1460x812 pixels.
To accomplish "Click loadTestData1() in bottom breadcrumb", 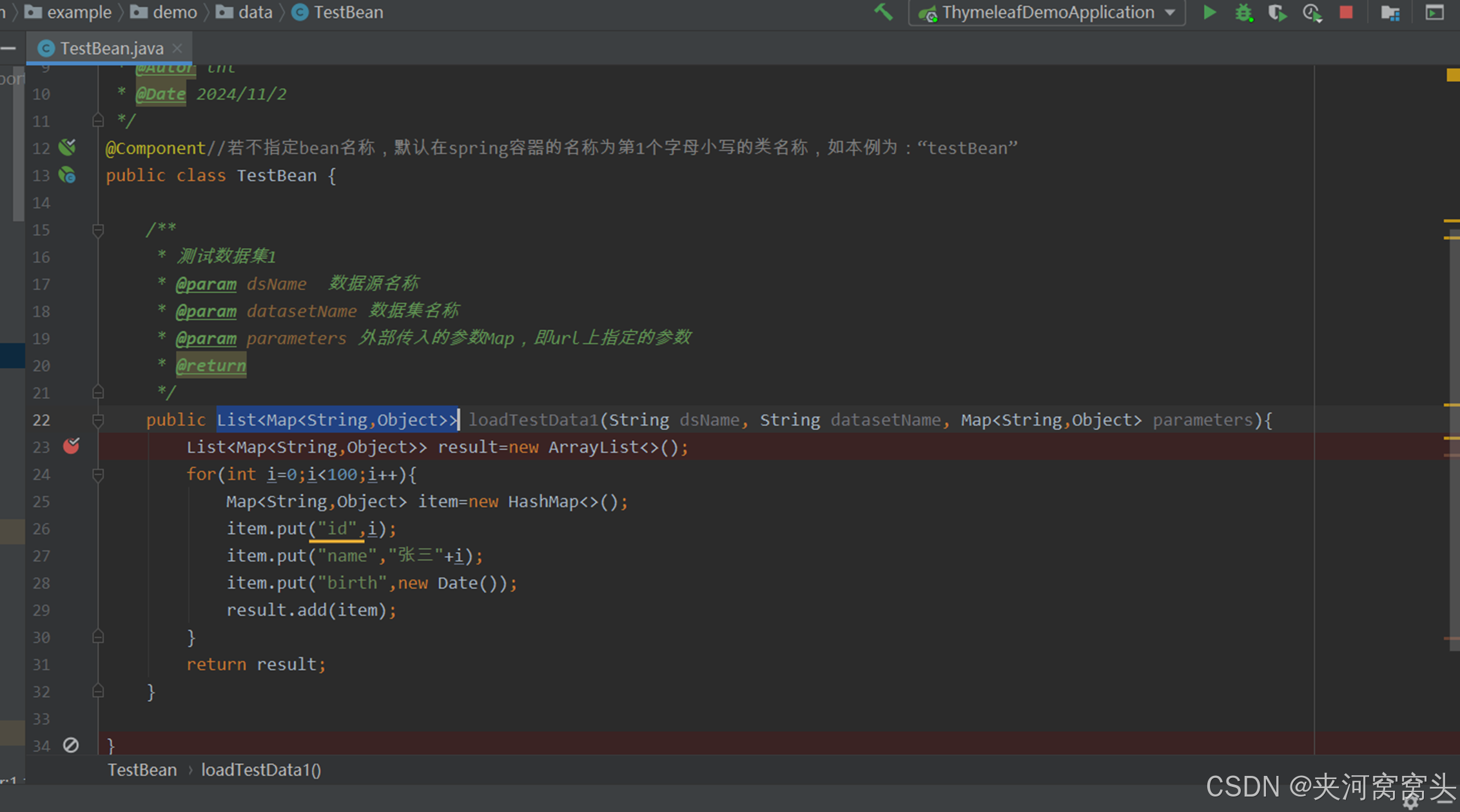I will [260, 769].
